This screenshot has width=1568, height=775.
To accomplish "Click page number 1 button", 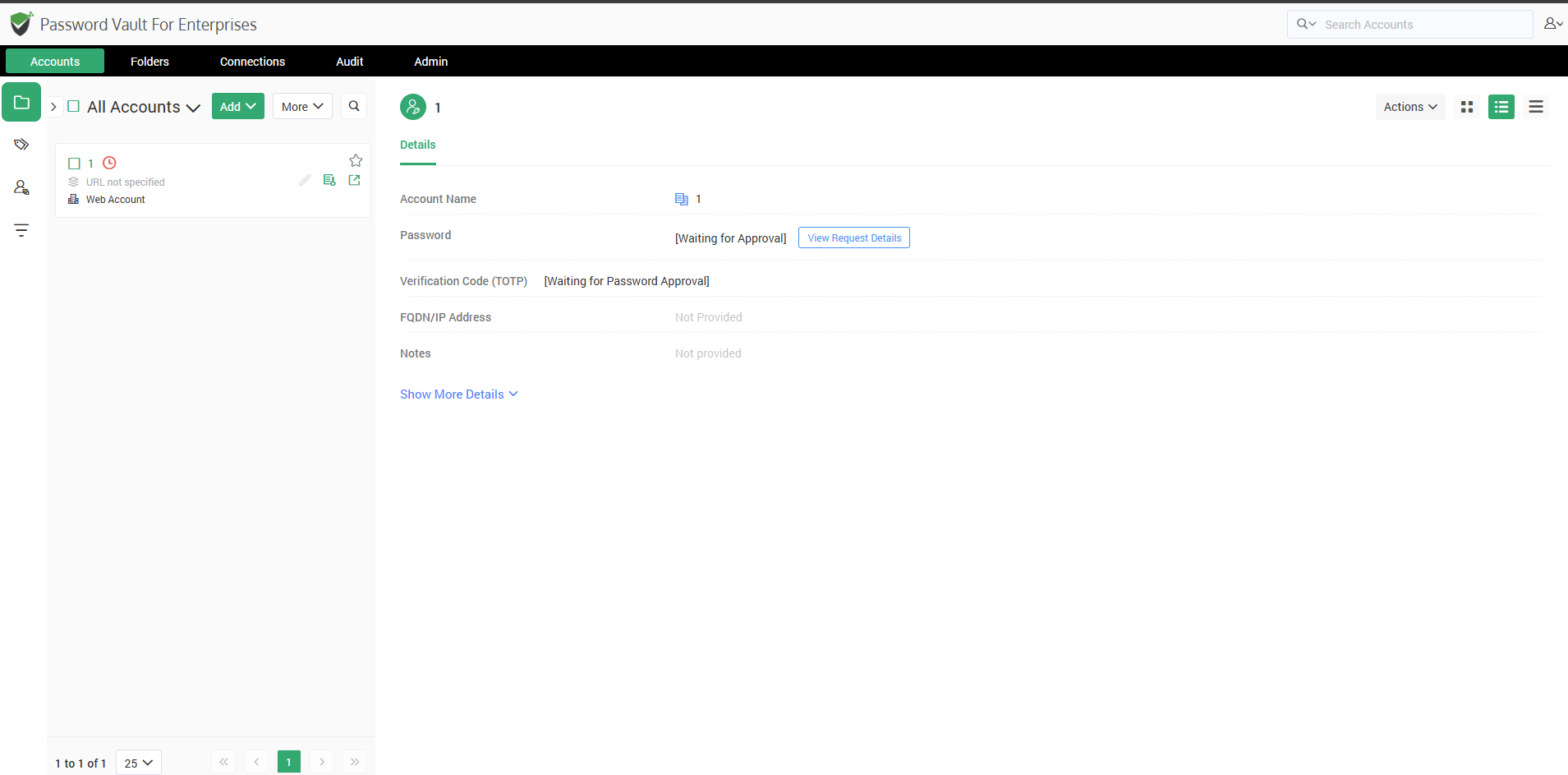I will pyautogui.click(x=289, y=762).
